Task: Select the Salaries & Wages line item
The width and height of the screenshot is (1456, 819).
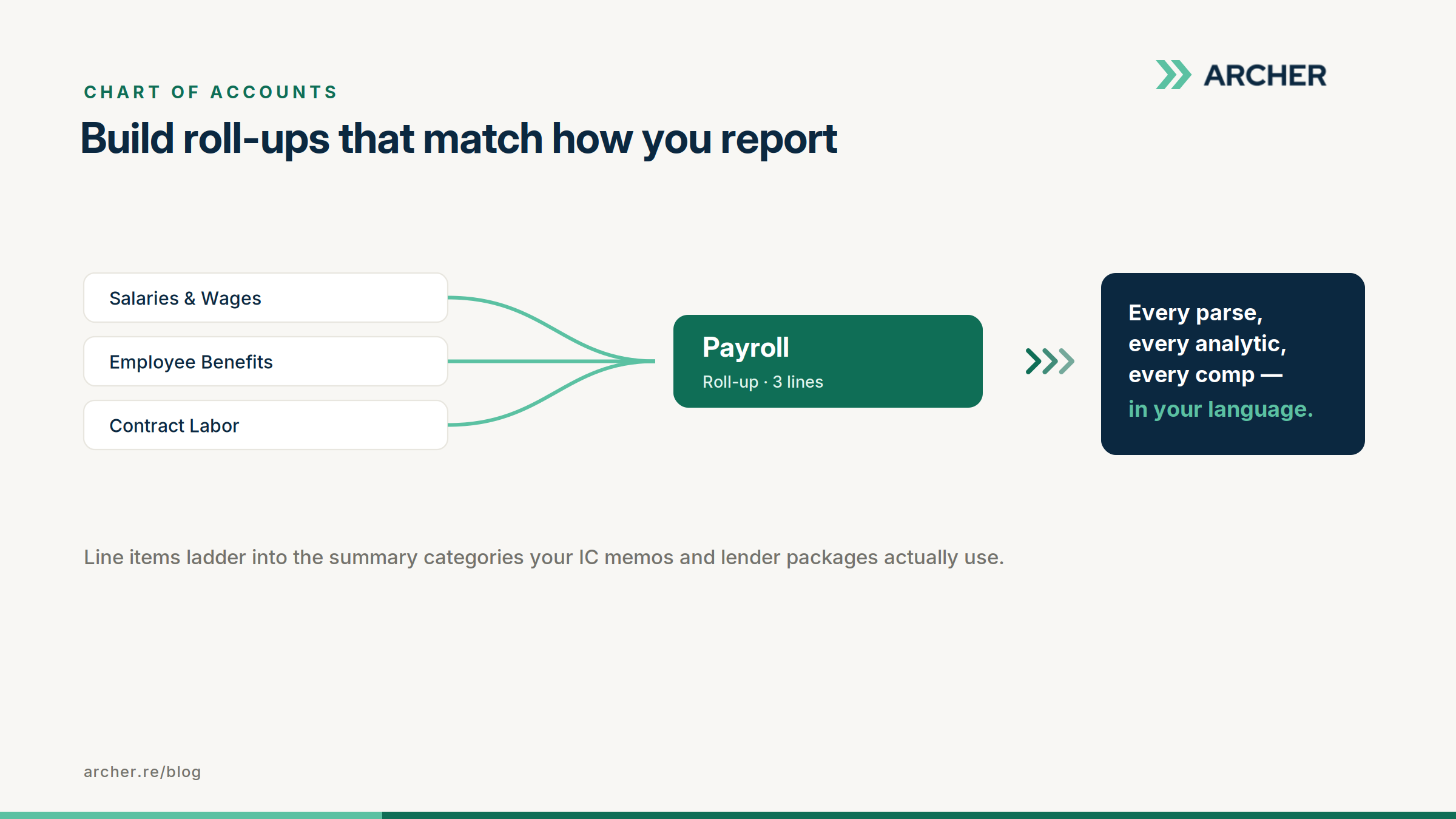Action: tap(266, 298)
